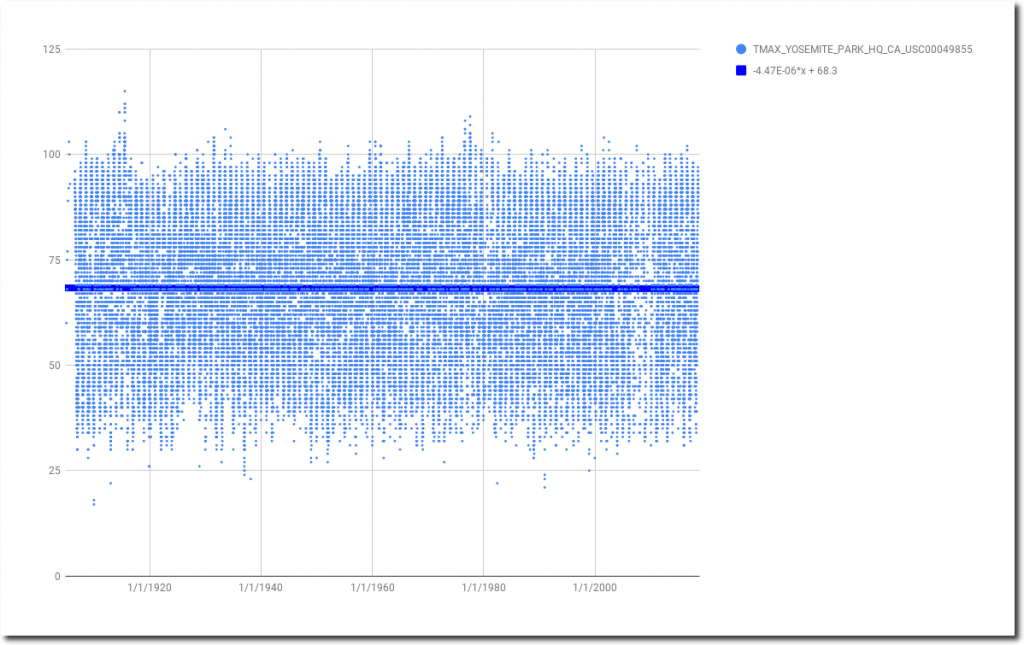Click the 0 label on the y-axis
Viewport: 1024px width, 645px height.
coord(57,576)
